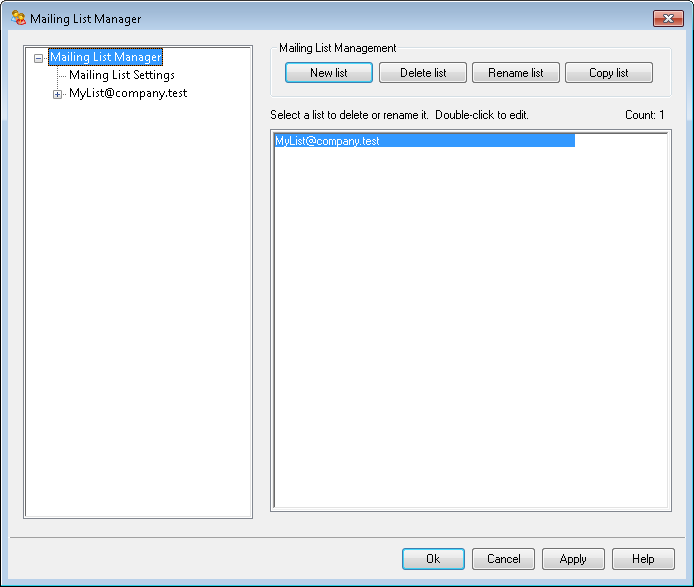
Task: Click the Count: 1 label
Action: click(644, 115)
